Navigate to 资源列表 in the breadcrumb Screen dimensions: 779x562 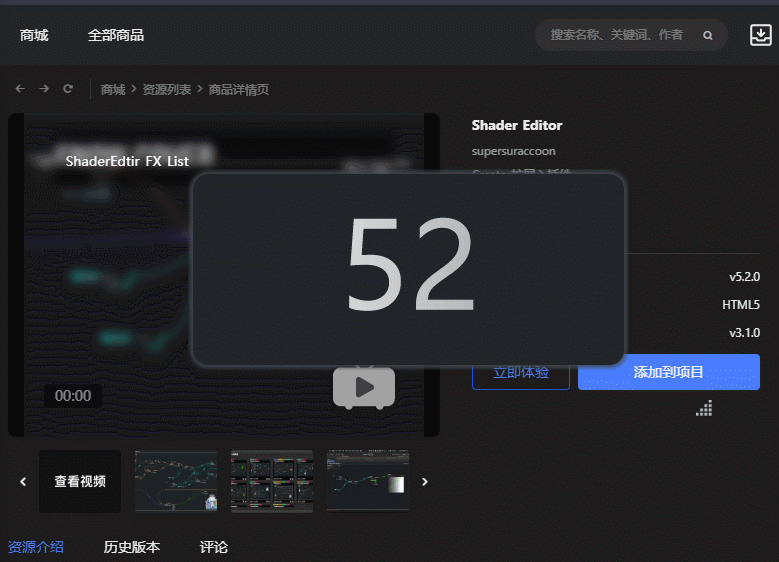pos(167,89)
